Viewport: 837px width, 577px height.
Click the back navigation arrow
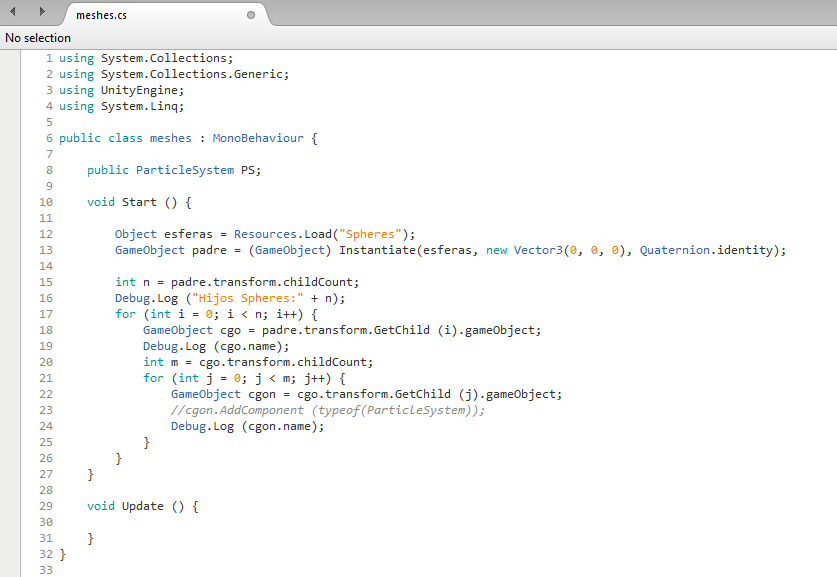point(13,11)
